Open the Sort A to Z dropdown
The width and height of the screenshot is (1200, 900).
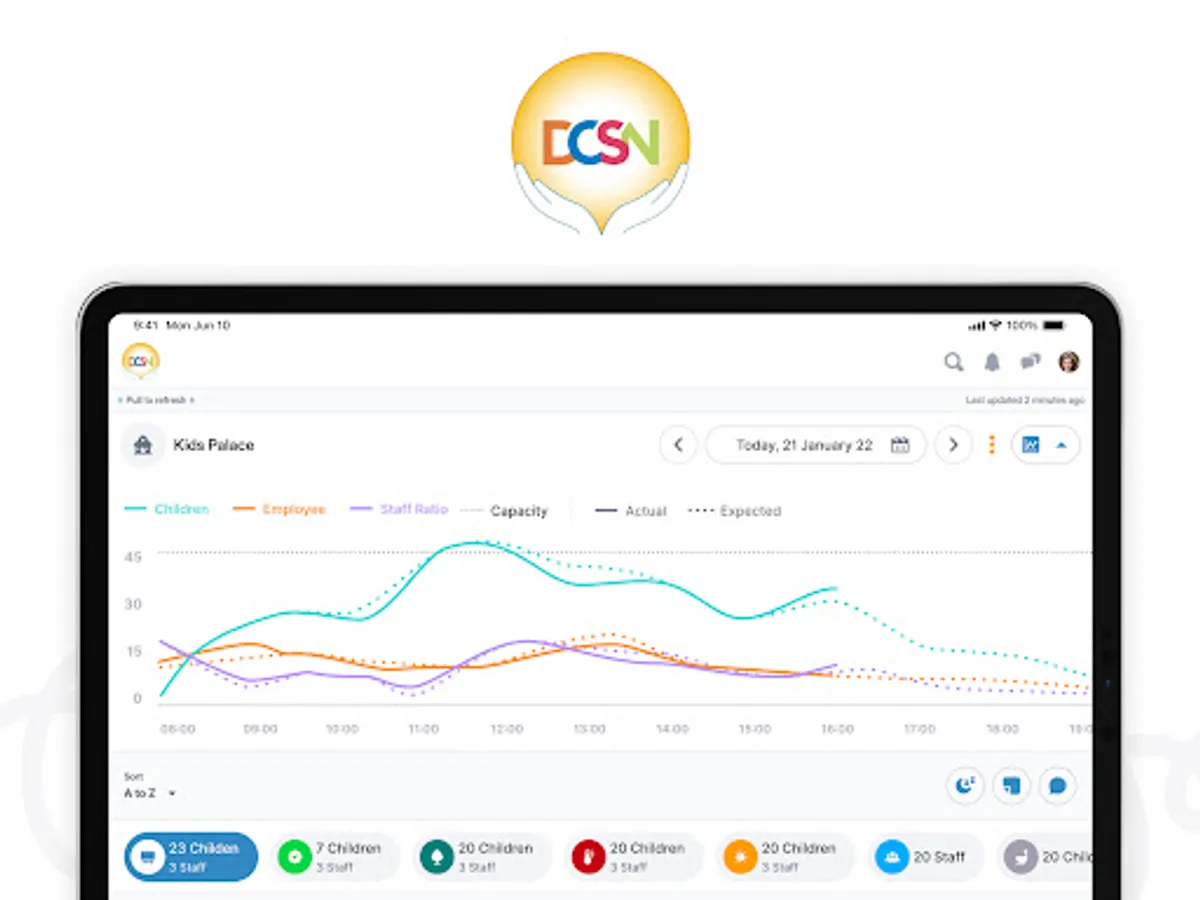tap(150, 787)
